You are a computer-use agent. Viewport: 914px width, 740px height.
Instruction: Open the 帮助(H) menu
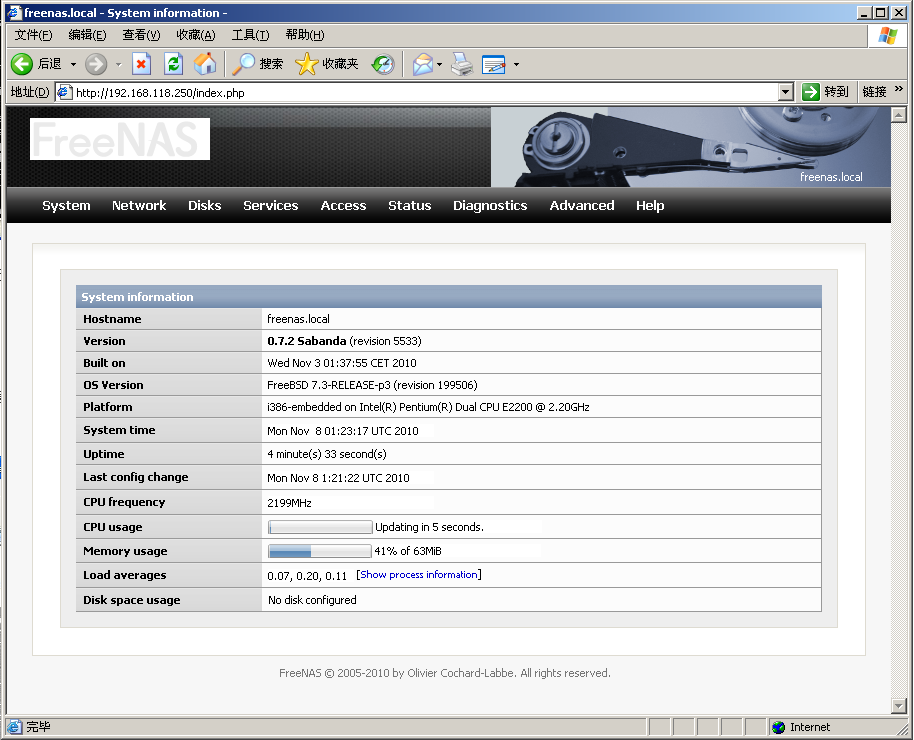(305, 35)
